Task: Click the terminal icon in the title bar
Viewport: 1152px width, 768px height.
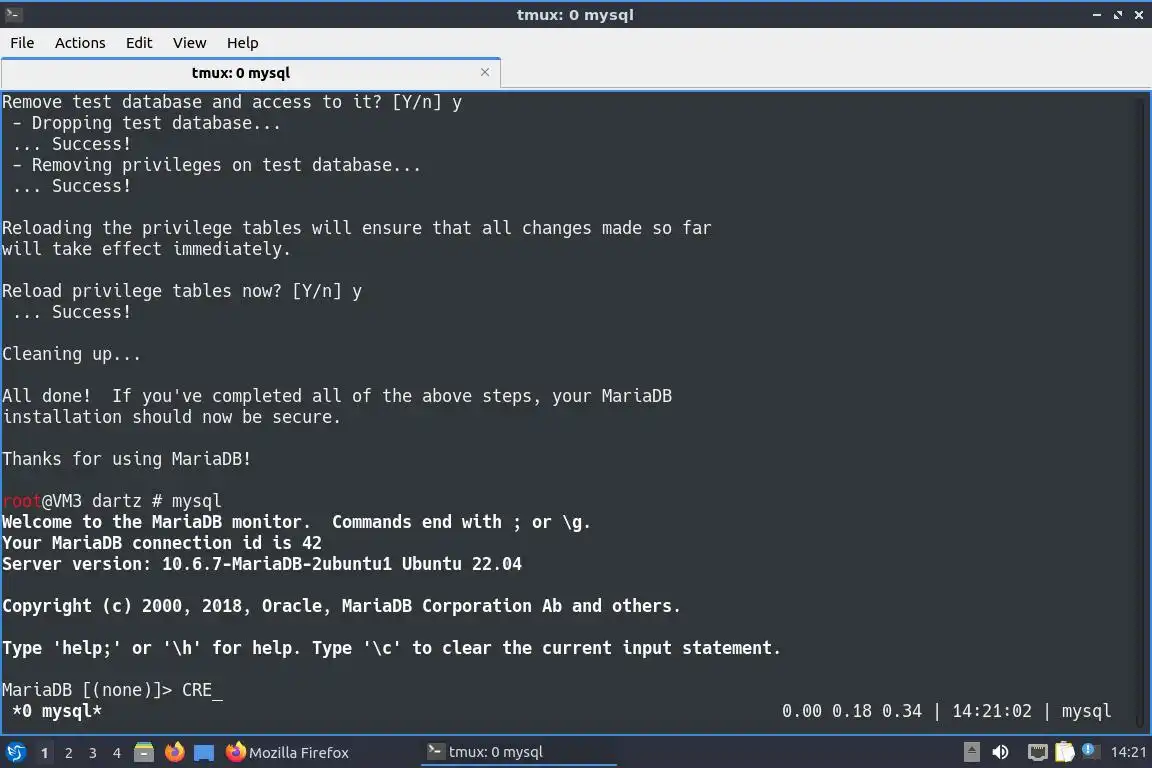Action: [x=13, y=14]
